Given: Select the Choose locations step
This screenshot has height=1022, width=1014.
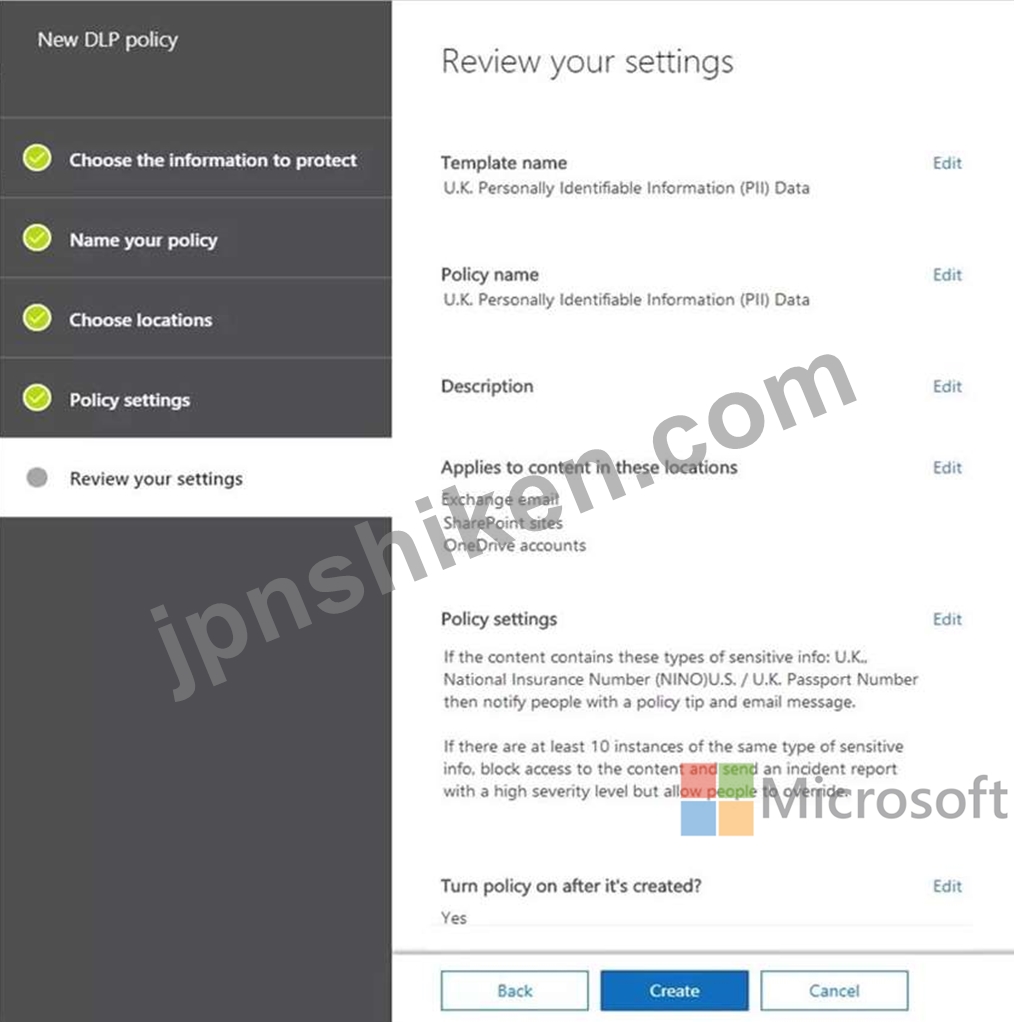Looking at the screenshot, I should click(196, 319).
